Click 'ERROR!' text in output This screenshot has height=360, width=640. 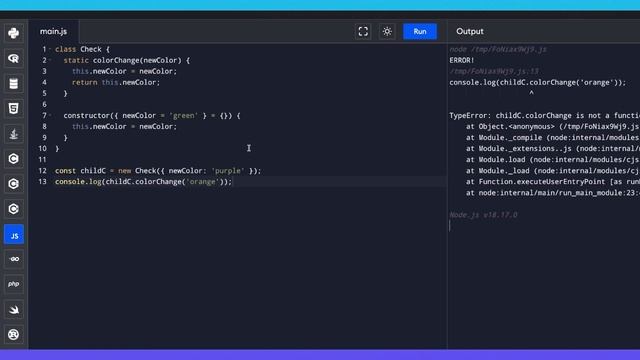pyautogui.click(x=462, y=60)
